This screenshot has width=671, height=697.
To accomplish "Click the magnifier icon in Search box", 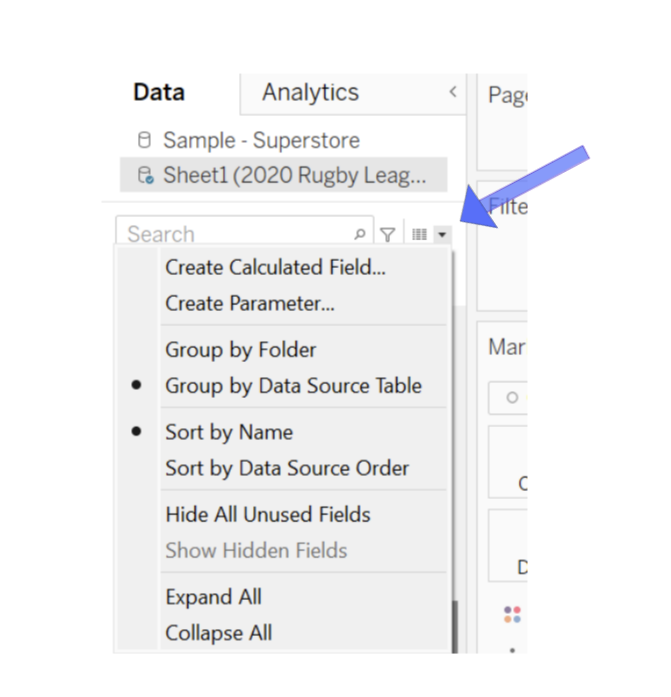I will tap(360, 234).
